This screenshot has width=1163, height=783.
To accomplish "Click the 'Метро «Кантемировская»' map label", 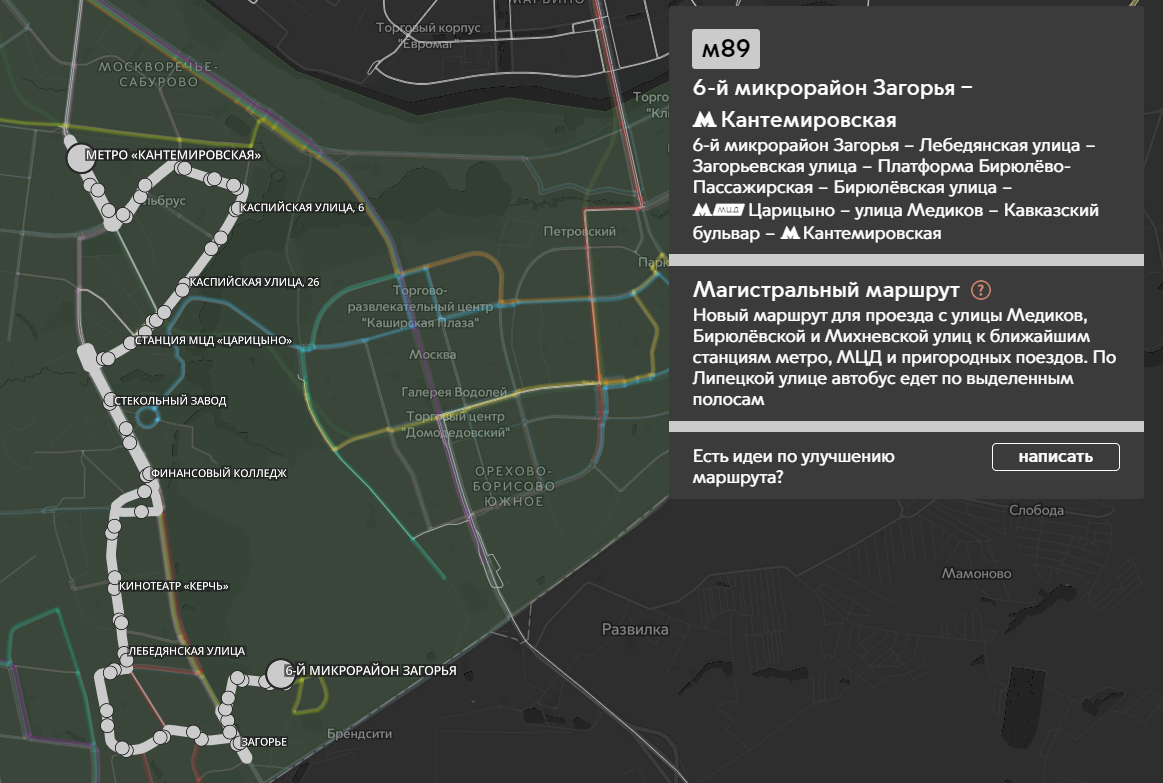I will [174, 155].
